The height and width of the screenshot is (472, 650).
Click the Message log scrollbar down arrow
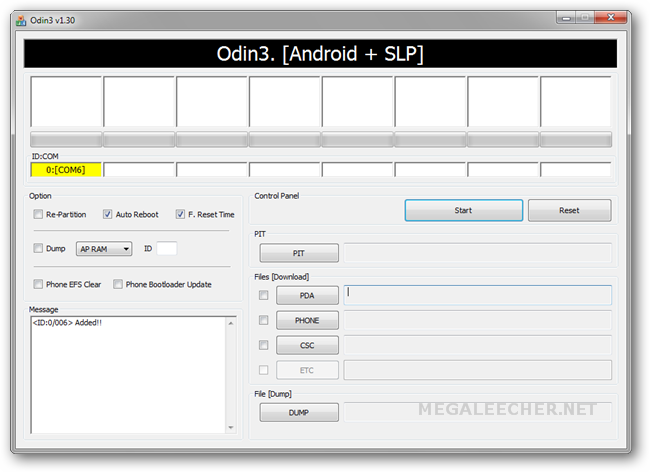coord(231,427)
